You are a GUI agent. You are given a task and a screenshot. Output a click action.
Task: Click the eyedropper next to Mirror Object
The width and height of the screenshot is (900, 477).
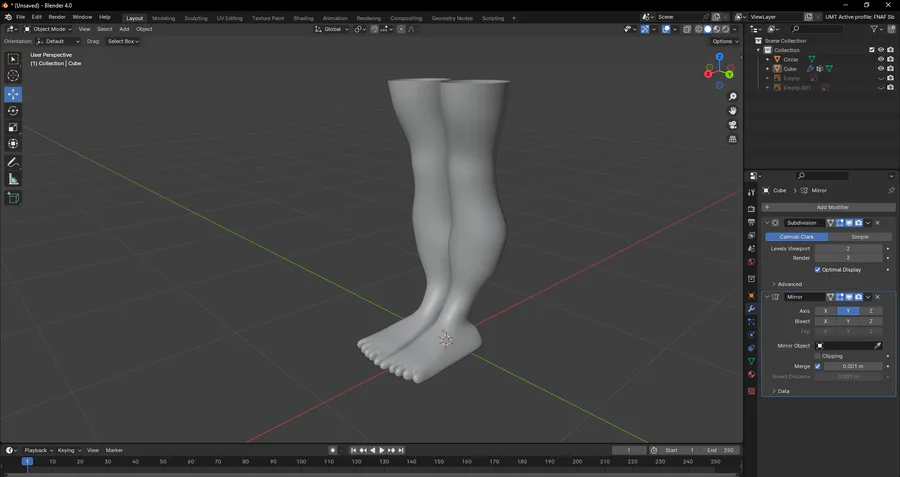[878, 346]
